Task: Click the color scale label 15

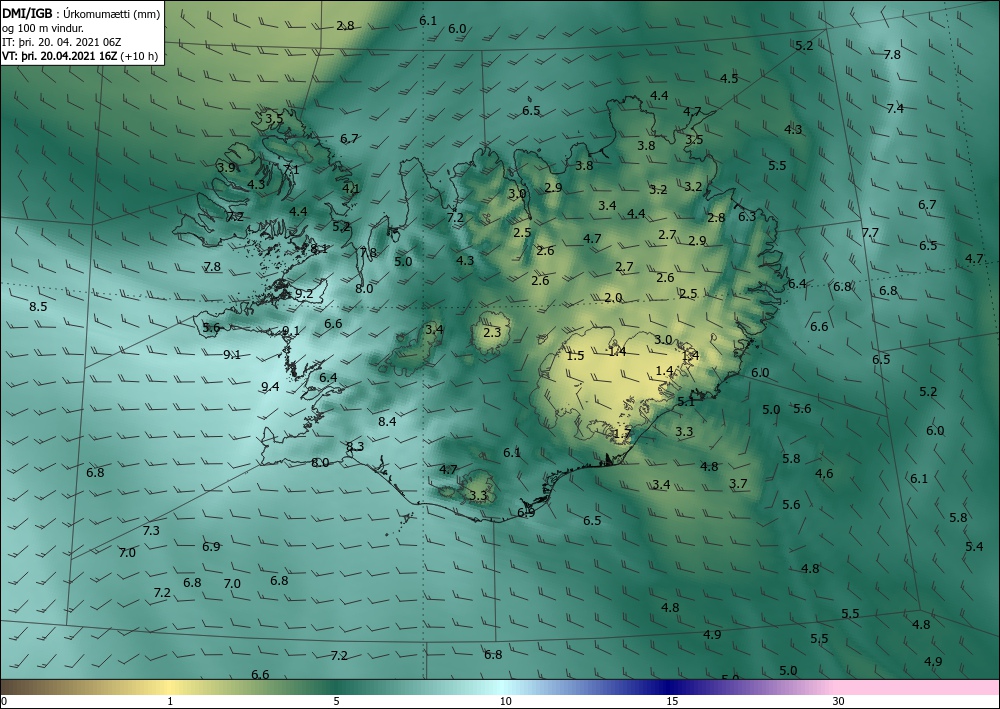Action: pos(672,701)
